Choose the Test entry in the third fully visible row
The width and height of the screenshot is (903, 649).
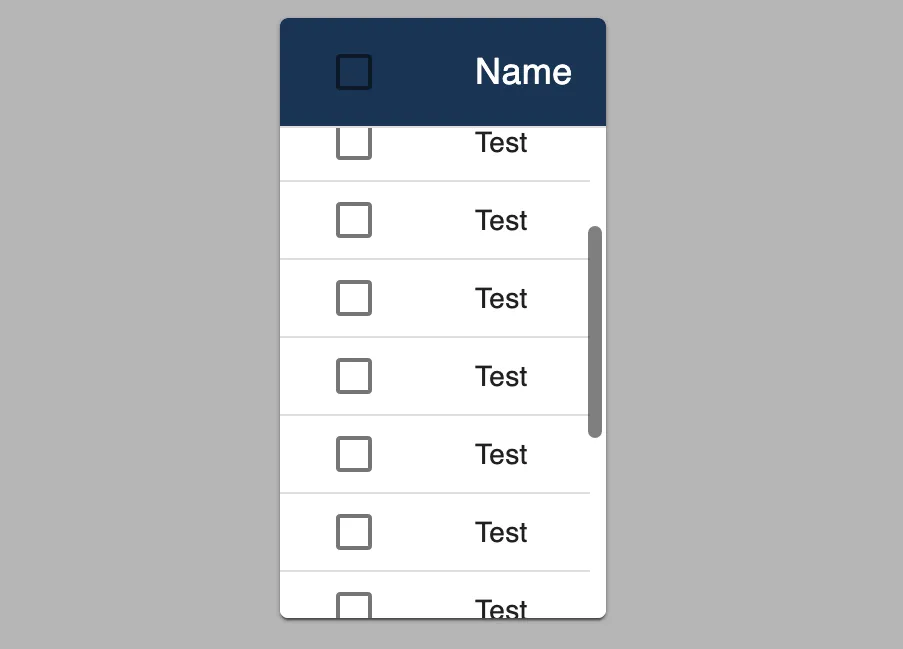tap(501, 376)
